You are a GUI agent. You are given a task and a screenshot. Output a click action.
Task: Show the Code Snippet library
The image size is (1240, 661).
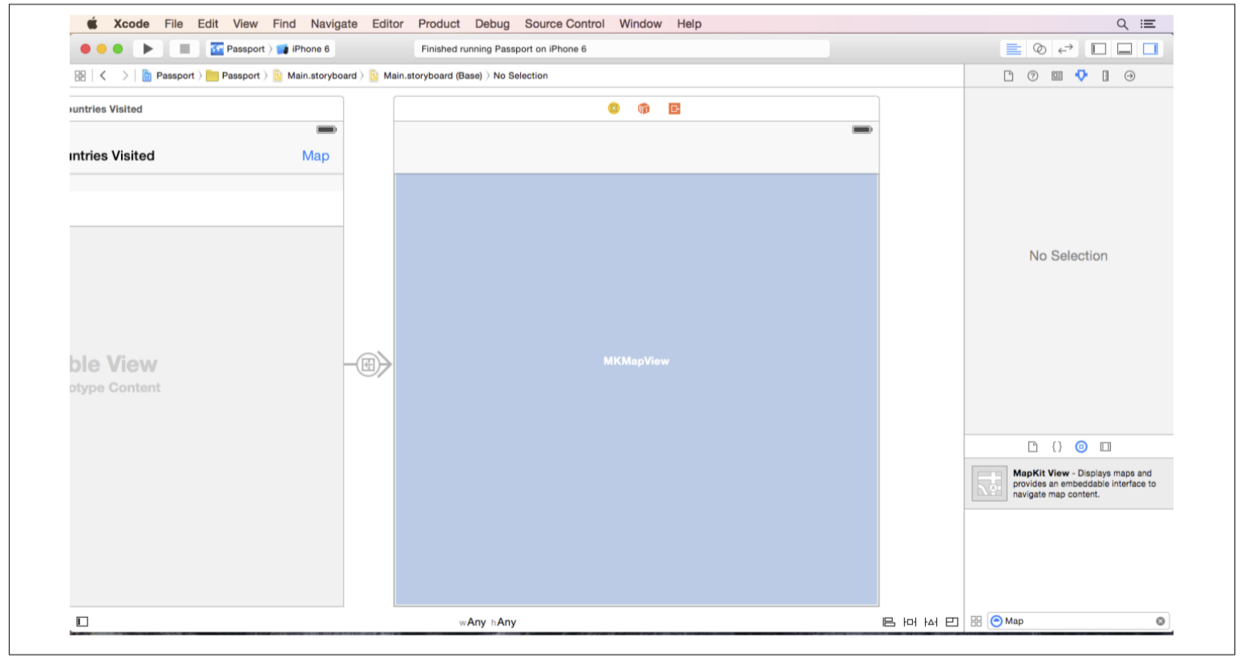(1057, 447)
